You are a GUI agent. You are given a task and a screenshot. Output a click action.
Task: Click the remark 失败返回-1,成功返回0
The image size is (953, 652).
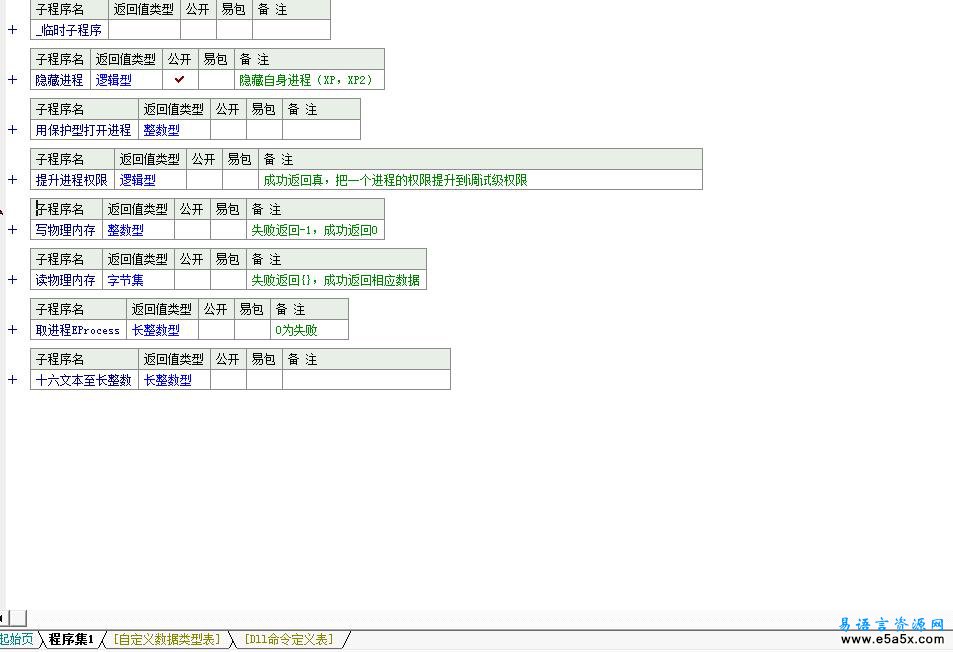click(314, 230)
